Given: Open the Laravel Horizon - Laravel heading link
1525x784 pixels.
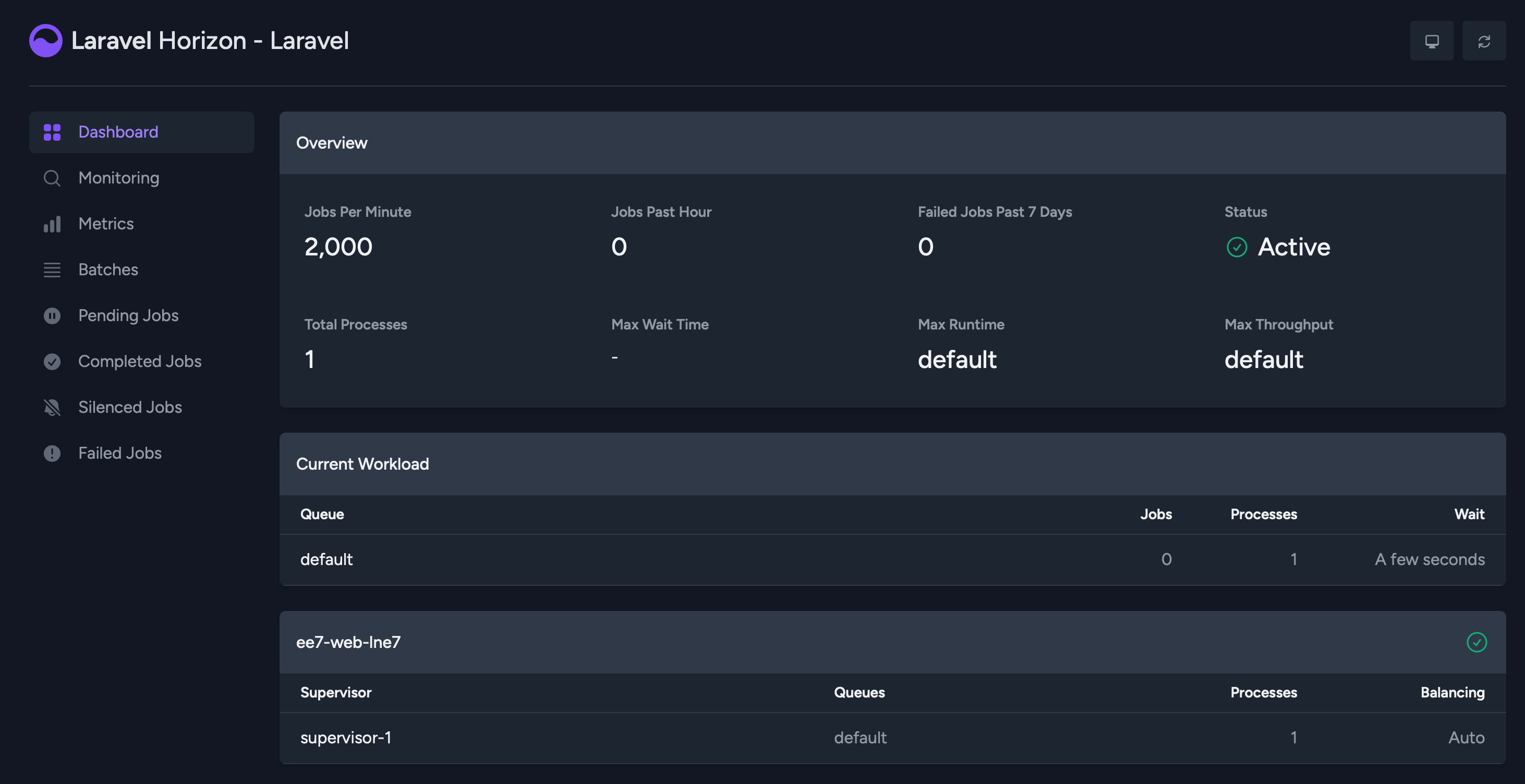Looking at the screenshot, I should [x=210, y=40].
